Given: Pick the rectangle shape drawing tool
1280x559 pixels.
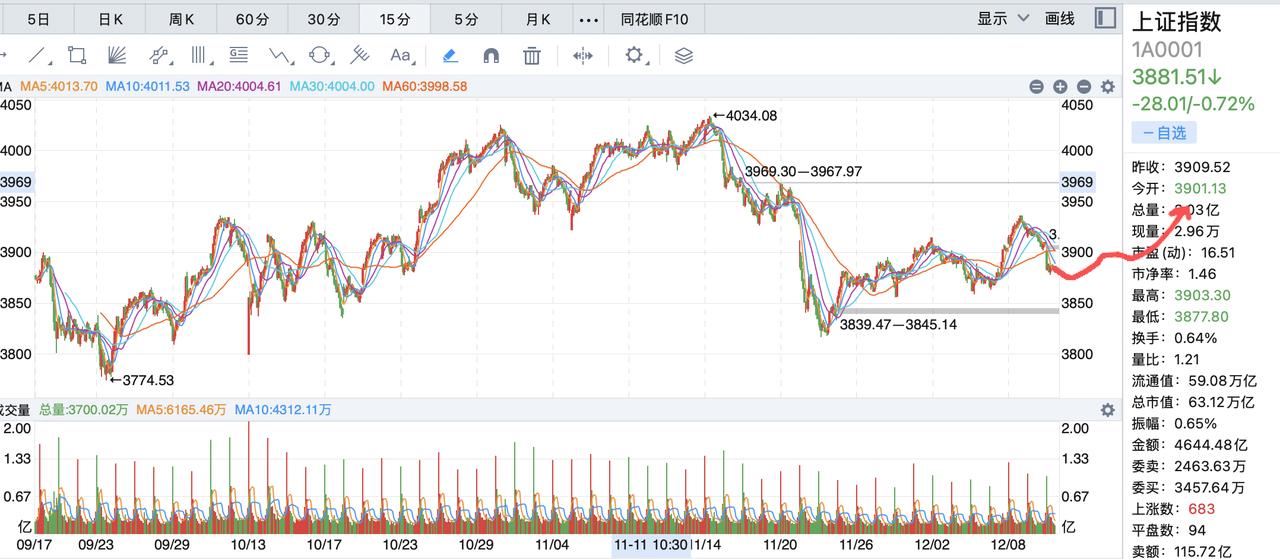Looking at the screenshot, I should [x=76, y=55].
